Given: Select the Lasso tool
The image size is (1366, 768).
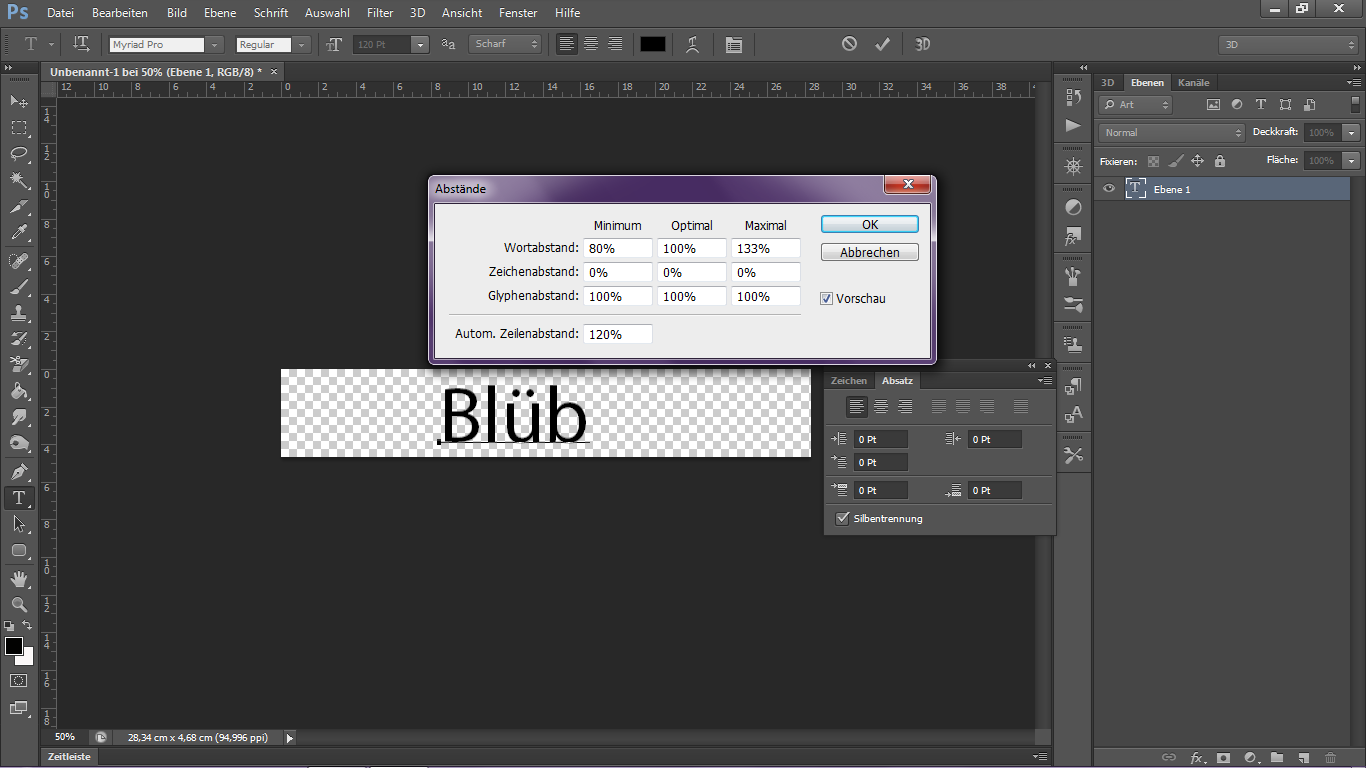Looking at the screenshot, I should point(19,154).
